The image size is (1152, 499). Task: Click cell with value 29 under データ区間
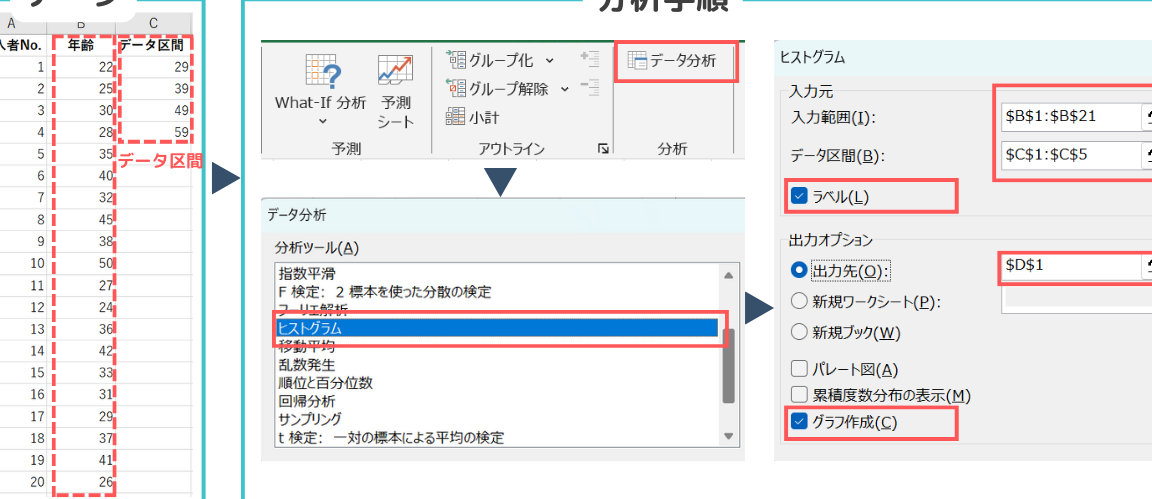pyautogui.click(x=154, y=67)
